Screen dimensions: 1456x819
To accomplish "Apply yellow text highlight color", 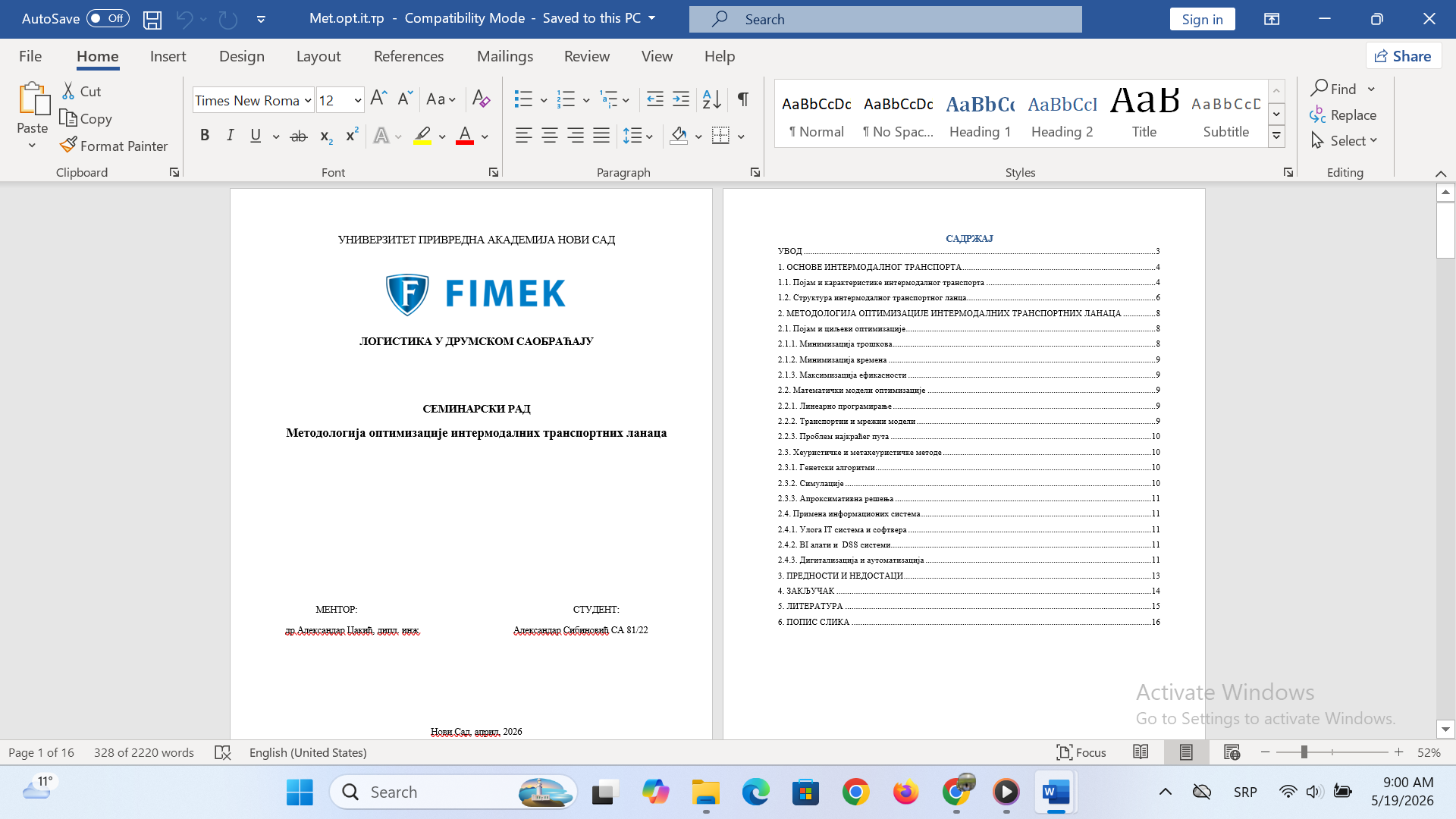I will 422,136.
